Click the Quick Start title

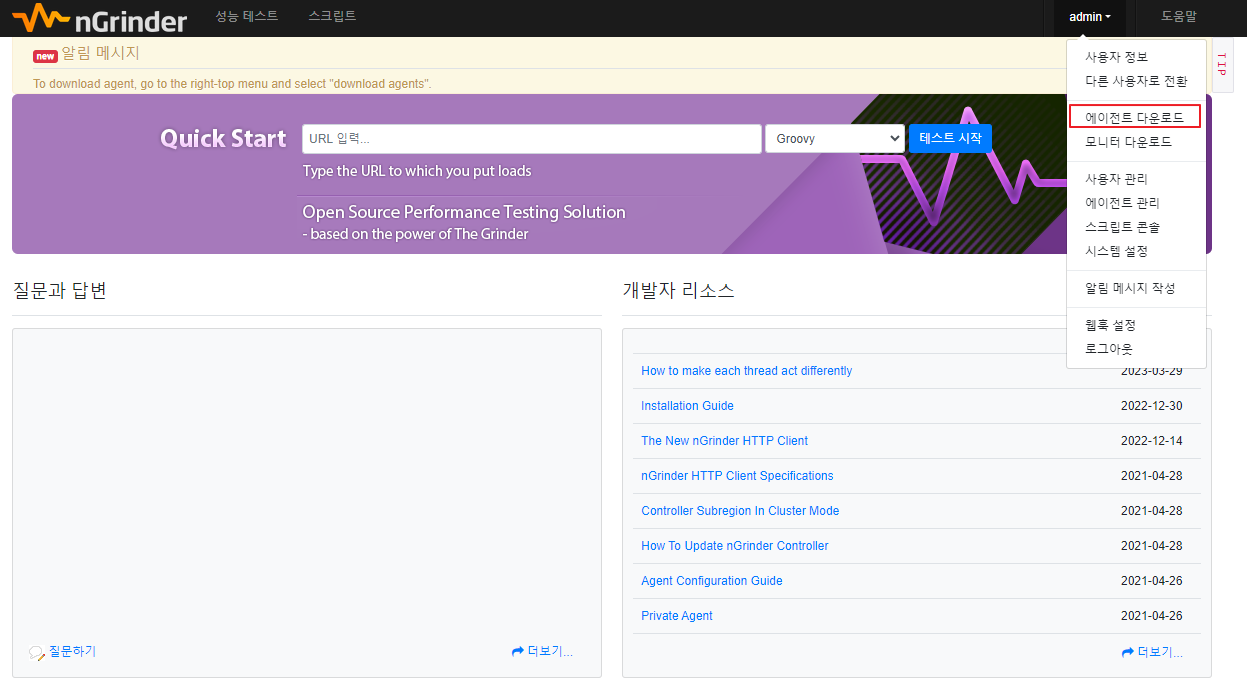(x=223, y=139)
